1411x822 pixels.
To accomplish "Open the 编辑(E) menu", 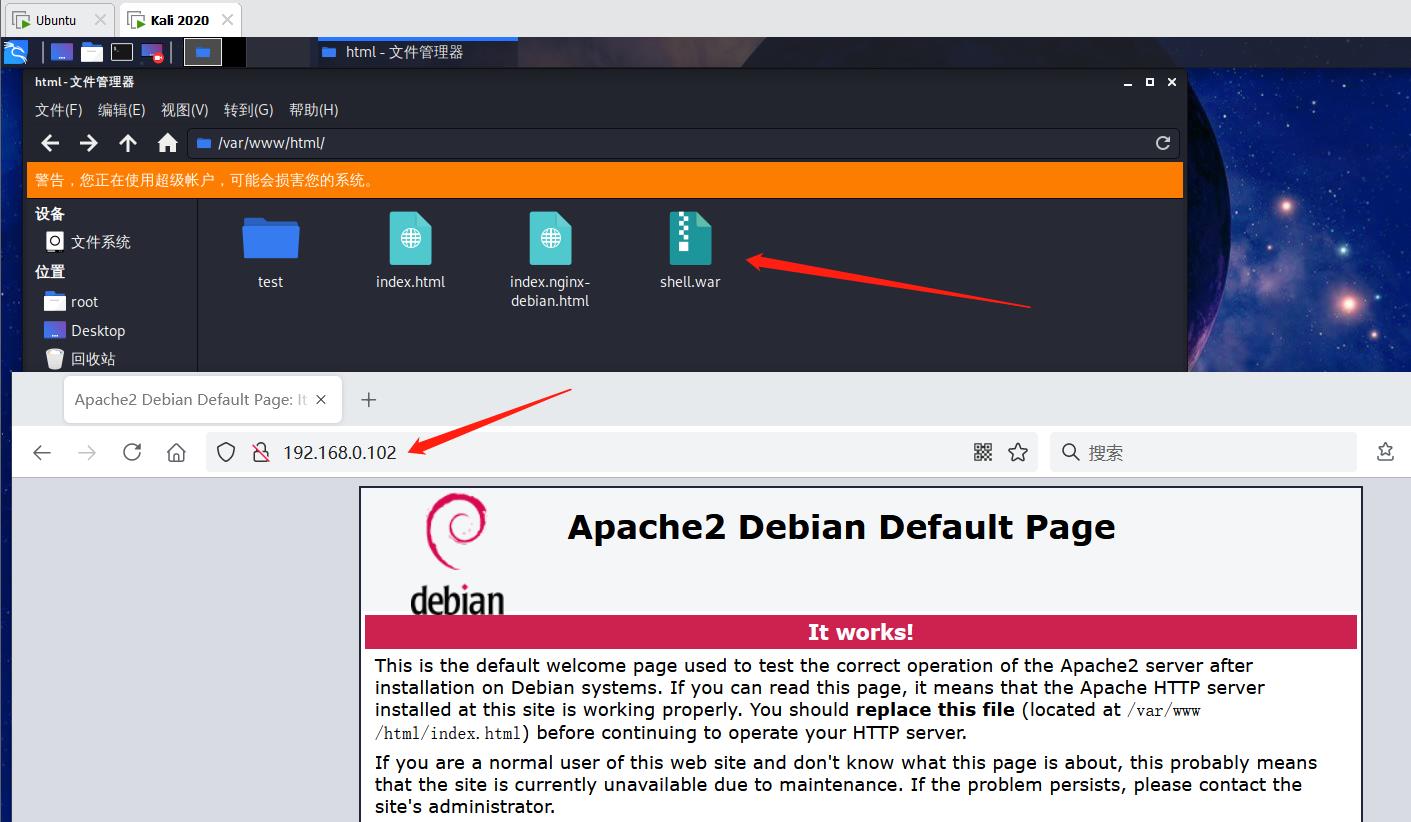I will (122, 110).
